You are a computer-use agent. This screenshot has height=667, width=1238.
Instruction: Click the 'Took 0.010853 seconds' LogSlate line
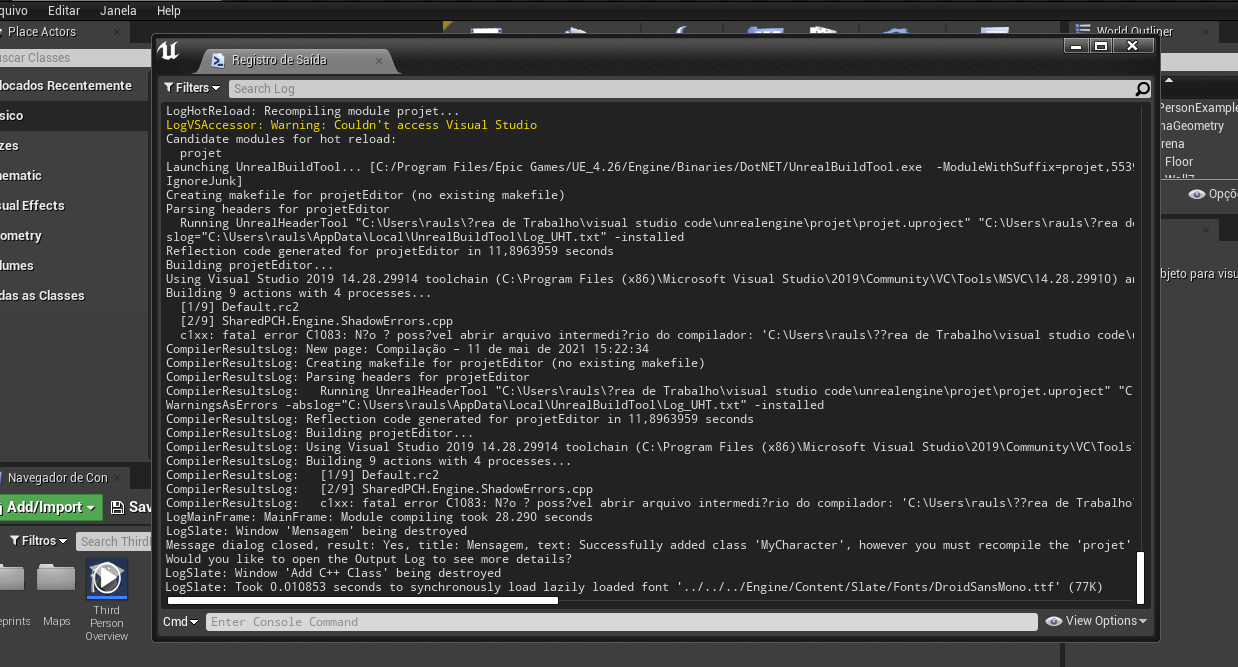634,587
